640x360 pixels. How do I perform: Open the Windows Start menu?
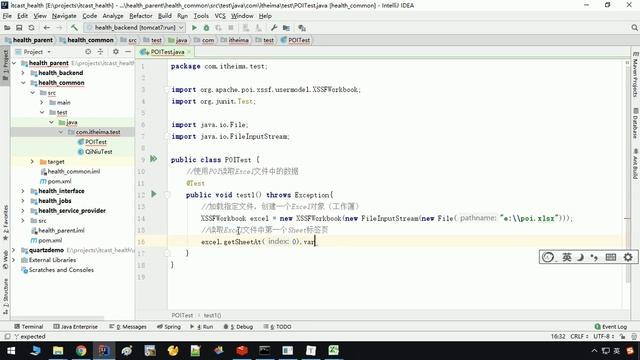[11, 351]
